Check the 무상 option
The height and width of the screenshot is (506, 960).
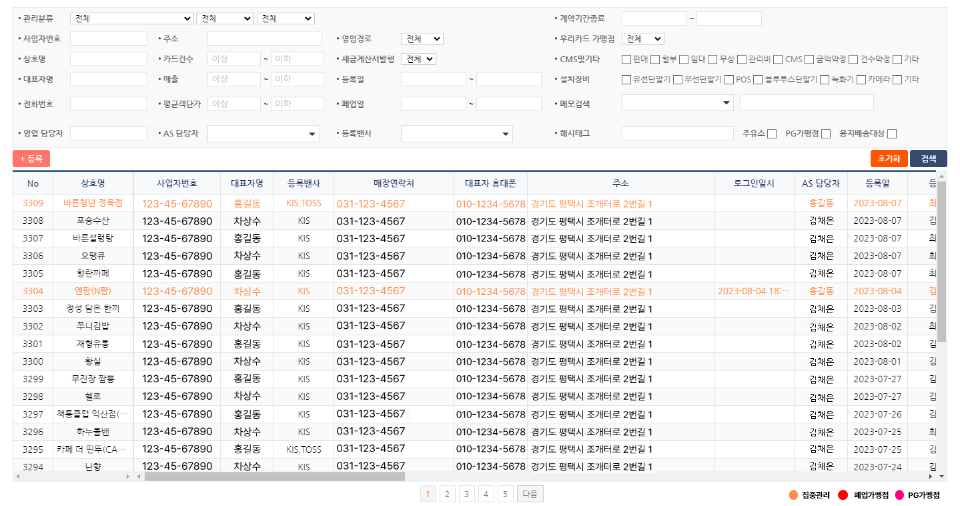713,59
